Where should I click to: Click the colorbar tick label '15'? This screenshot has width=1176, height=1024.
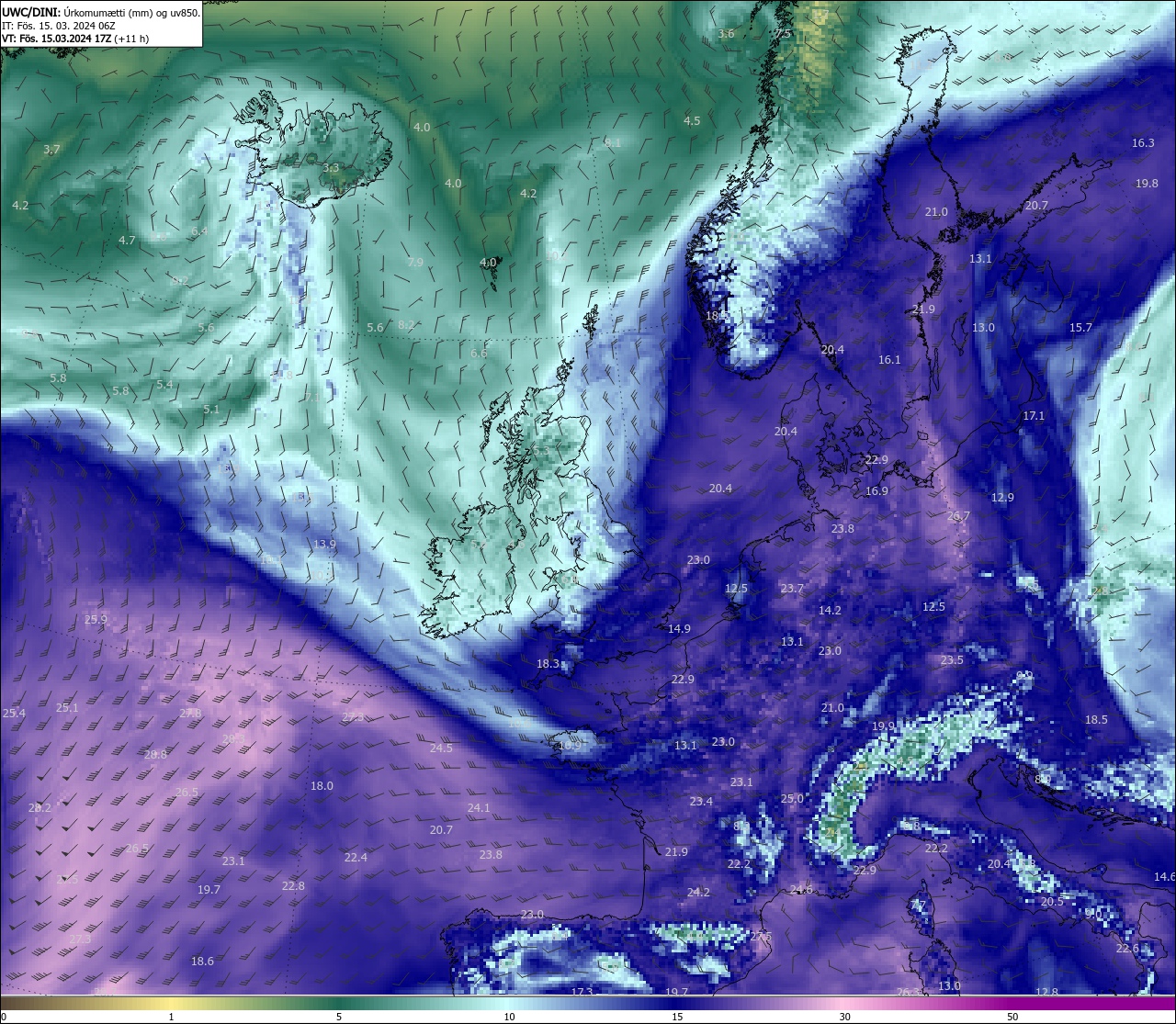[x=677, y=1017]
